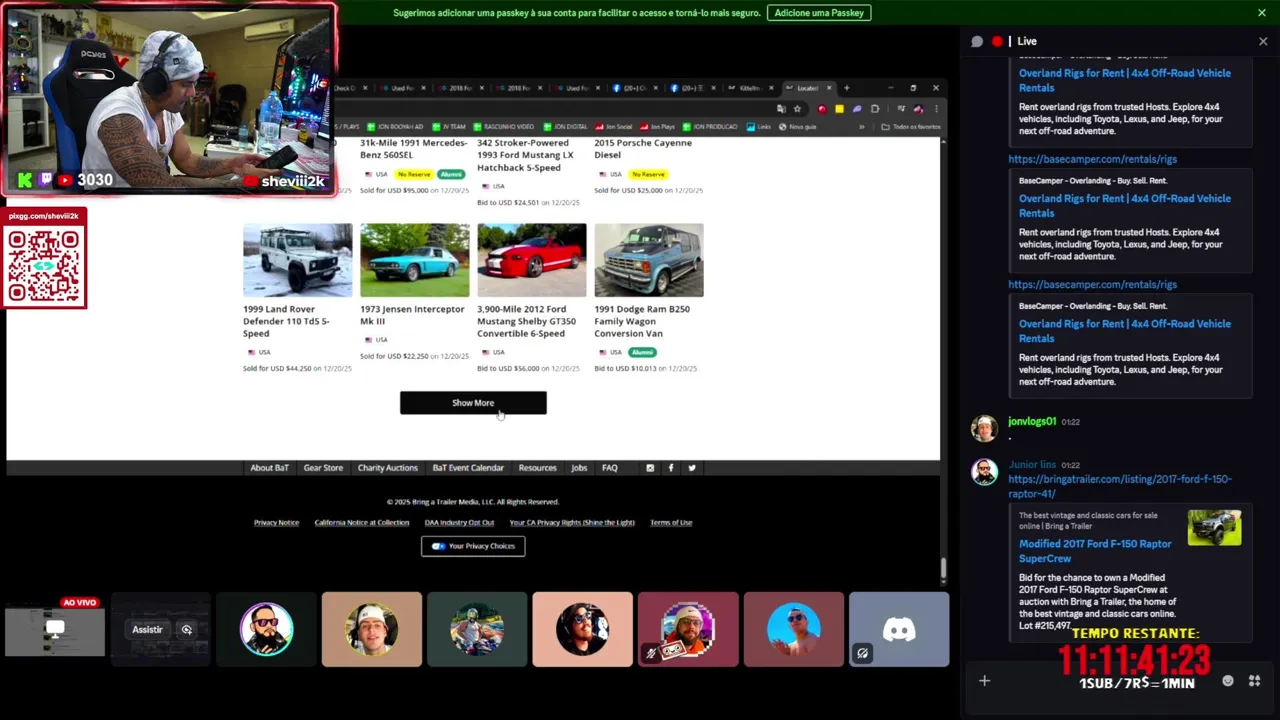Click Junior lins' avatar in chat
The height and width of the screenshot is (720, 1280).
[x=985, y=473]
